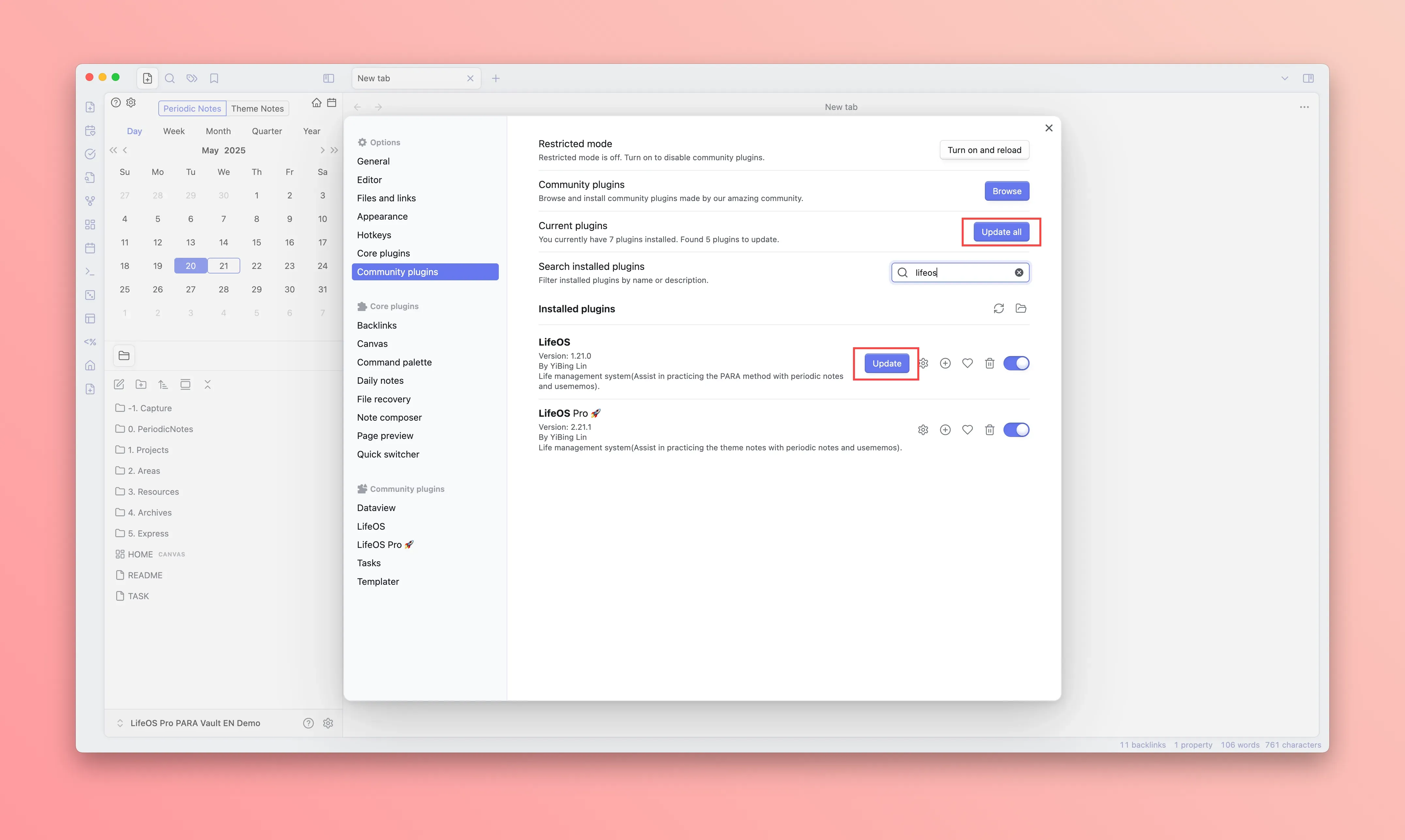Go to next month in calendar

tap(322, 150)
